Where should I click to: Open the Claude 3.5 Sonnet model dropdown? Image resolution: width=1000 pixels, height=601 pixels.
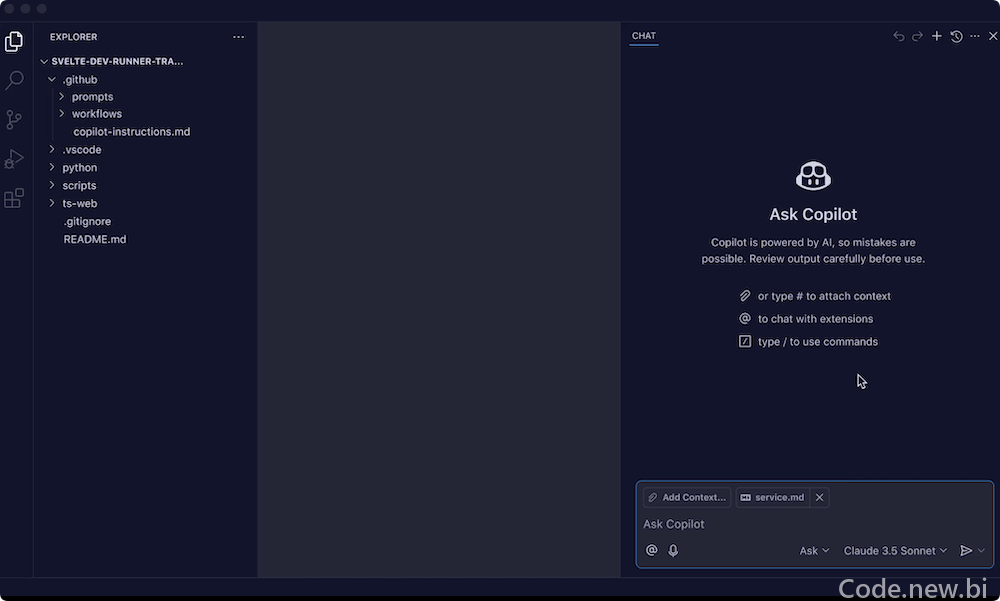click(895, 551)
